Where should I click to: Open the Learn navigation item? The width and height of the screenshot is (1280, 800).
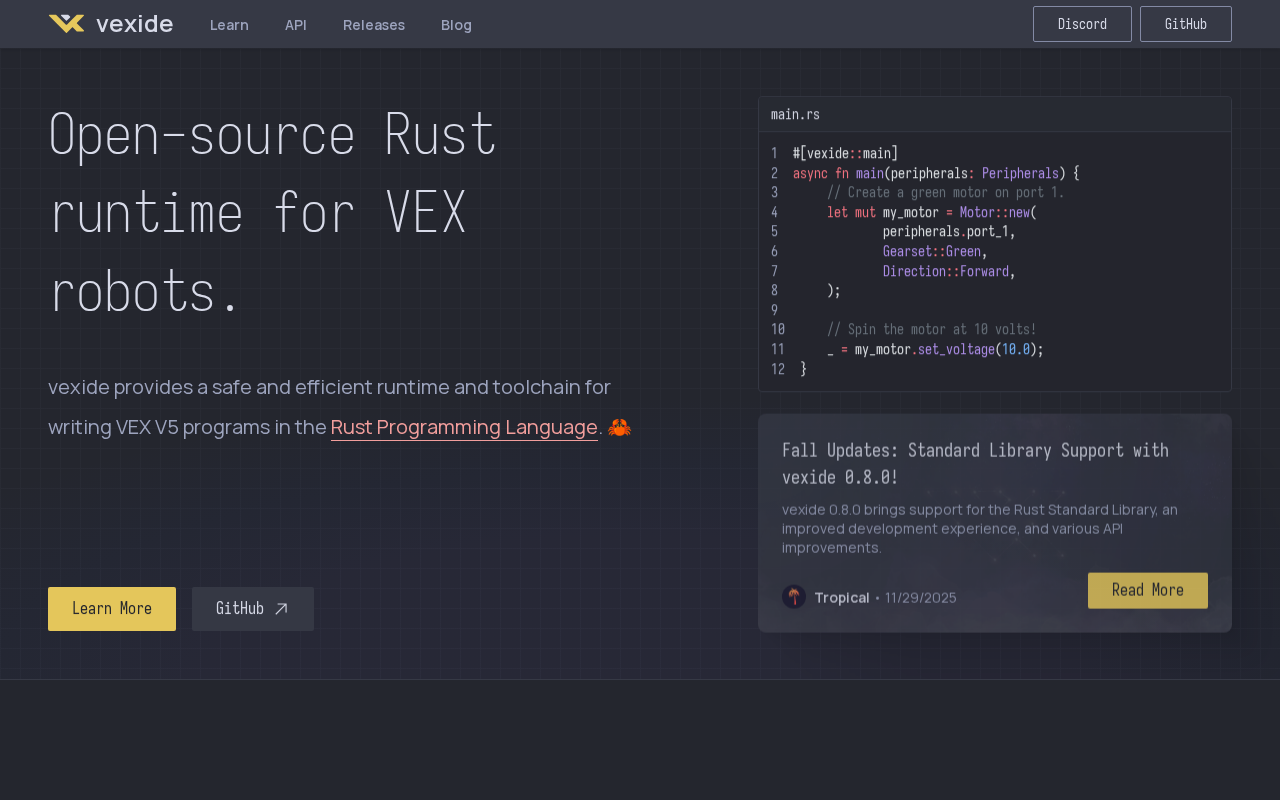(x=229, y=25)
